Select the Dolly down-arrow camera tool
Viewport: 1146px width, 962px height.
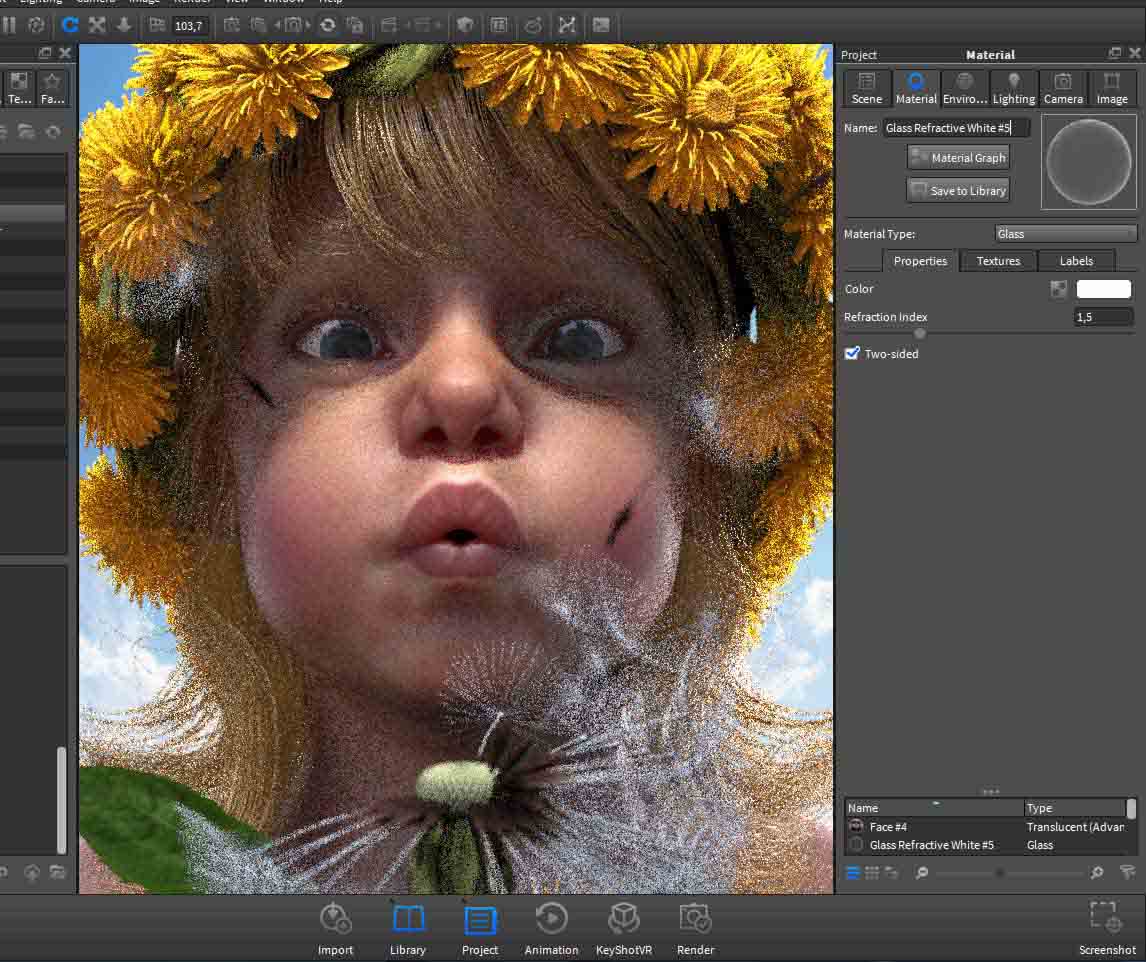click(124, 26)
